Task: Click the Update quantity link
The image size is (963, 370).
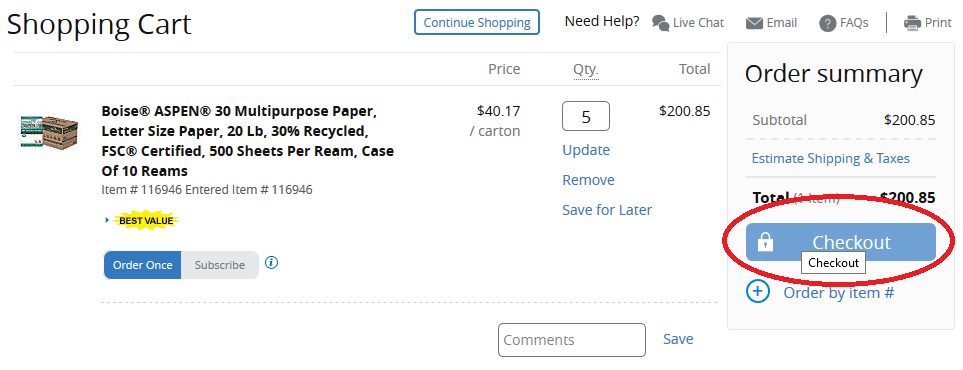Action: 586,150
